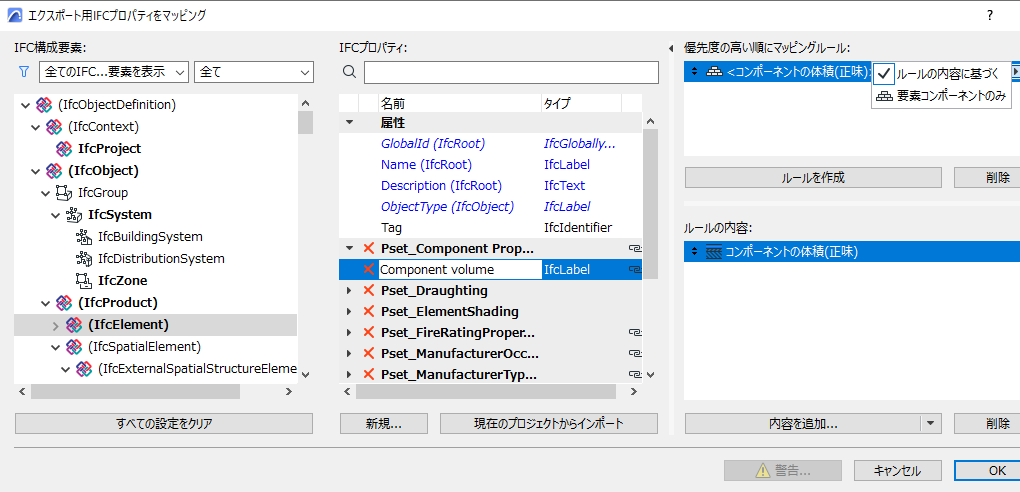Viewport: 1020px width, 492px height.
Task: Click the (IfcSpatialElement) entity icon
Action: [74, 347]
